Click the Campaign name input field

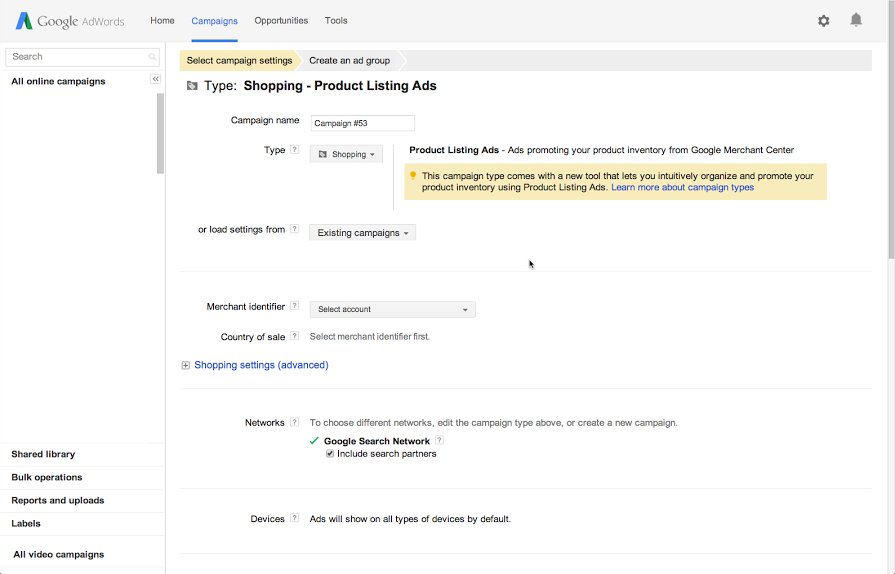pyautogui.click(x=362, y=124)
